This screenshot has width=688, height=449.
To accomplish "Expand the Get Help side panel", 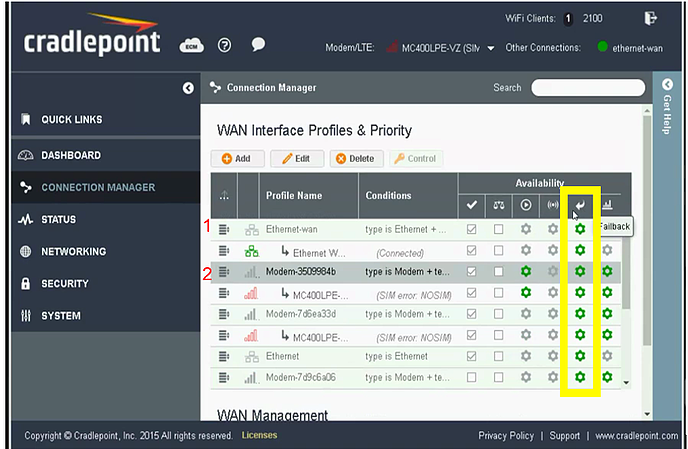I will [668, 110].
